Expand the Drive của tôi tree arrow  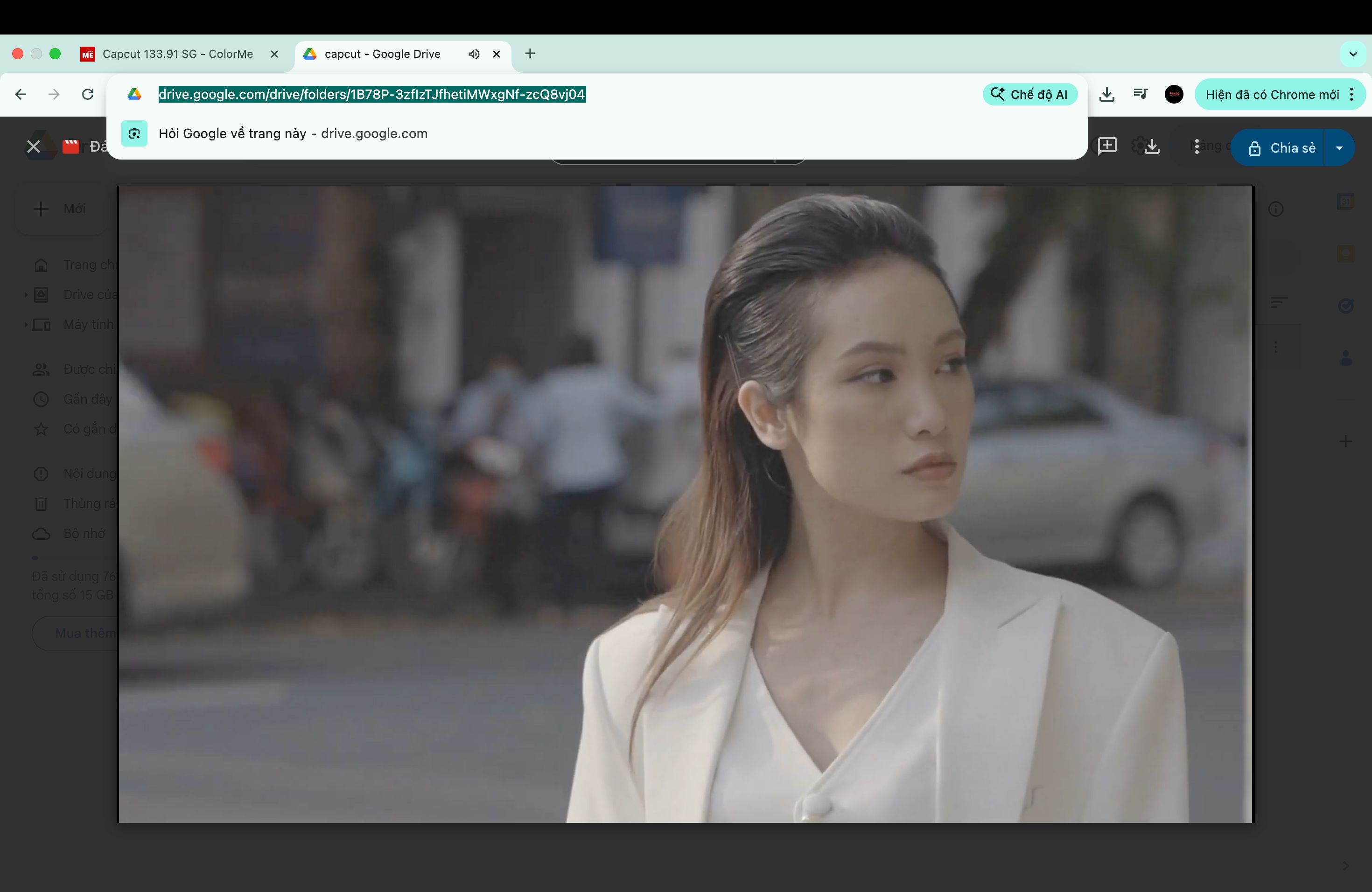coord(26,295)
